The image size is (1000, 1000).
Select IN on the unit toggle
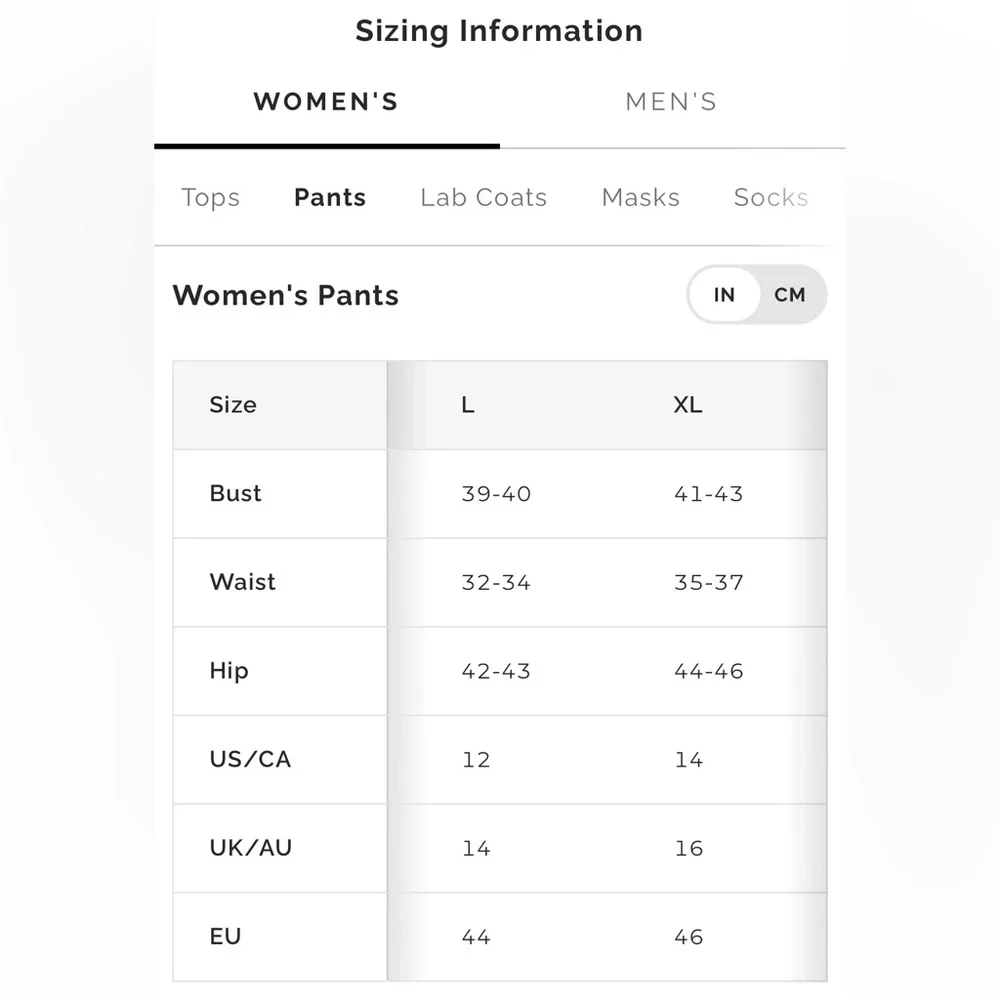click(724, 295)
